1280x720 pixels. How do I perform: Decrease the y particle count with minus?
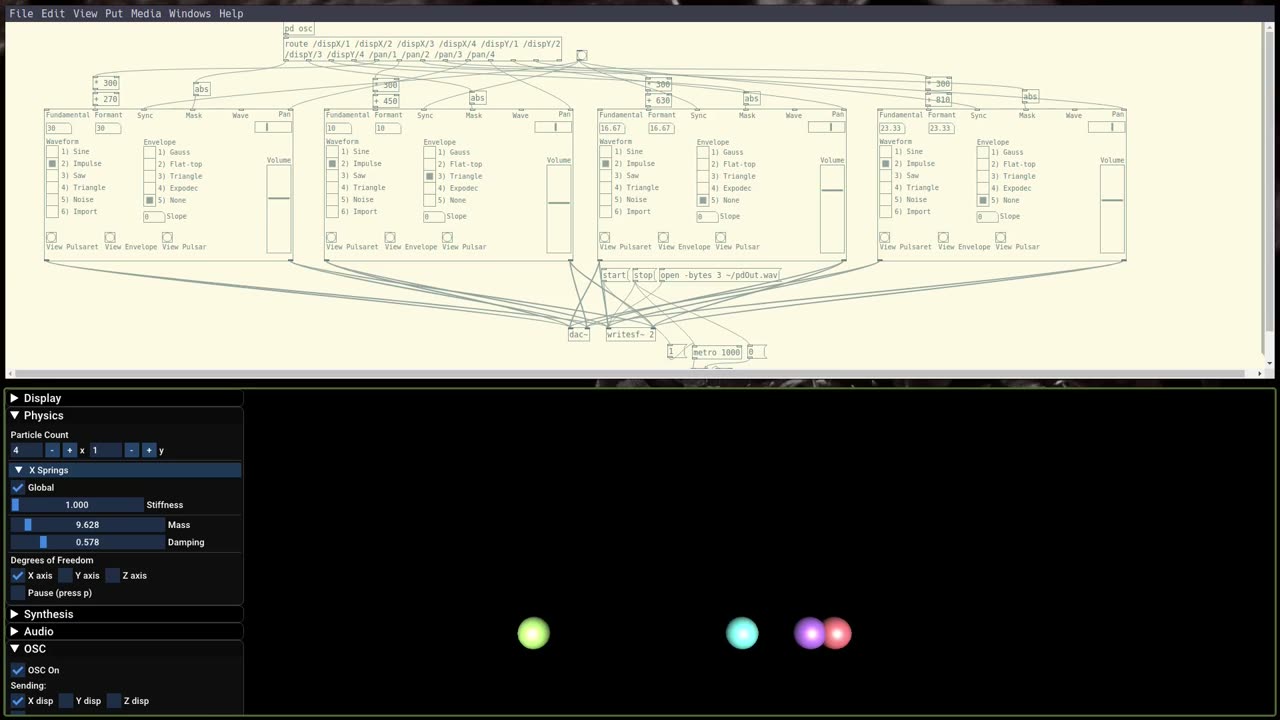coord(131,450)
